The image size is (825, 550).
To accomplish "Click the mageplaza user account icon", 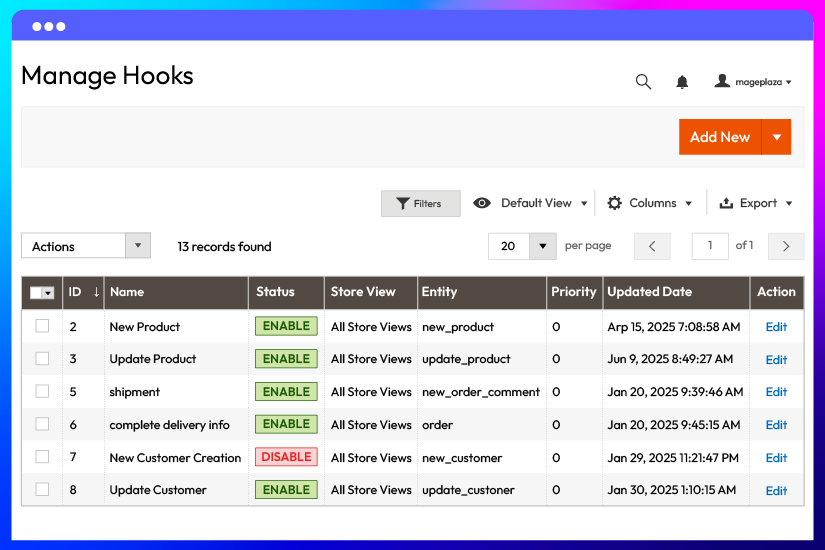I will 722,81.
